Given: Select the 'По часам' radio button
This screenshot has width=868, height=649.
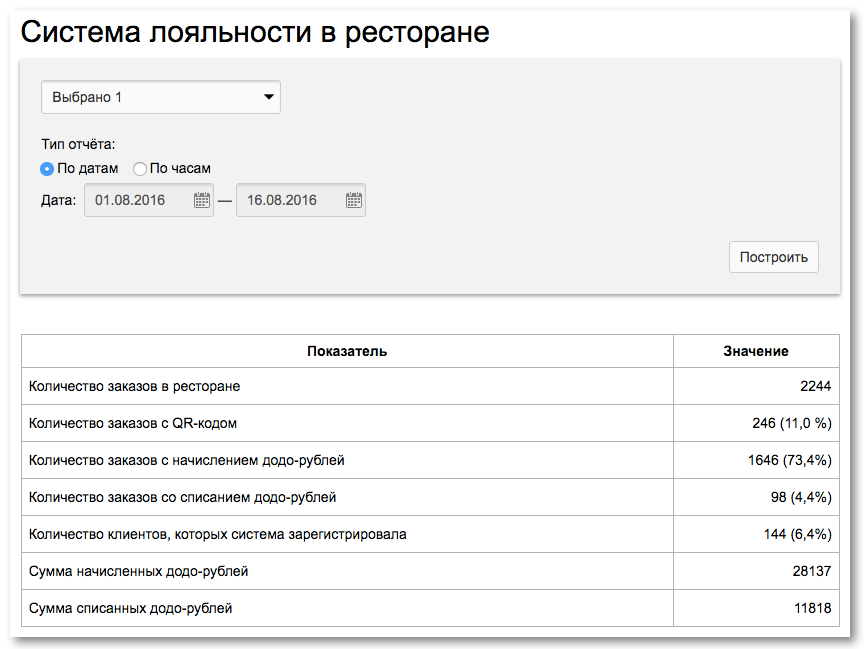Looking at the screenshot, I should [x=140, y=169].
